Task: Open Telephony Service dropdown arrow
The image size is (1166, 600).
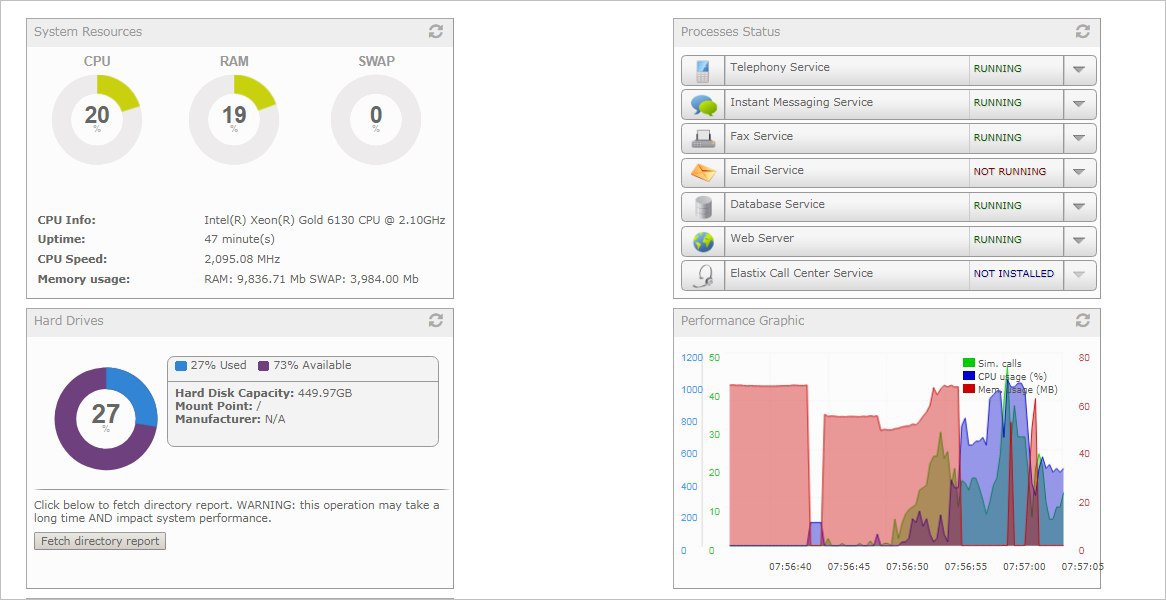Action: click(x=1080, y=69)
